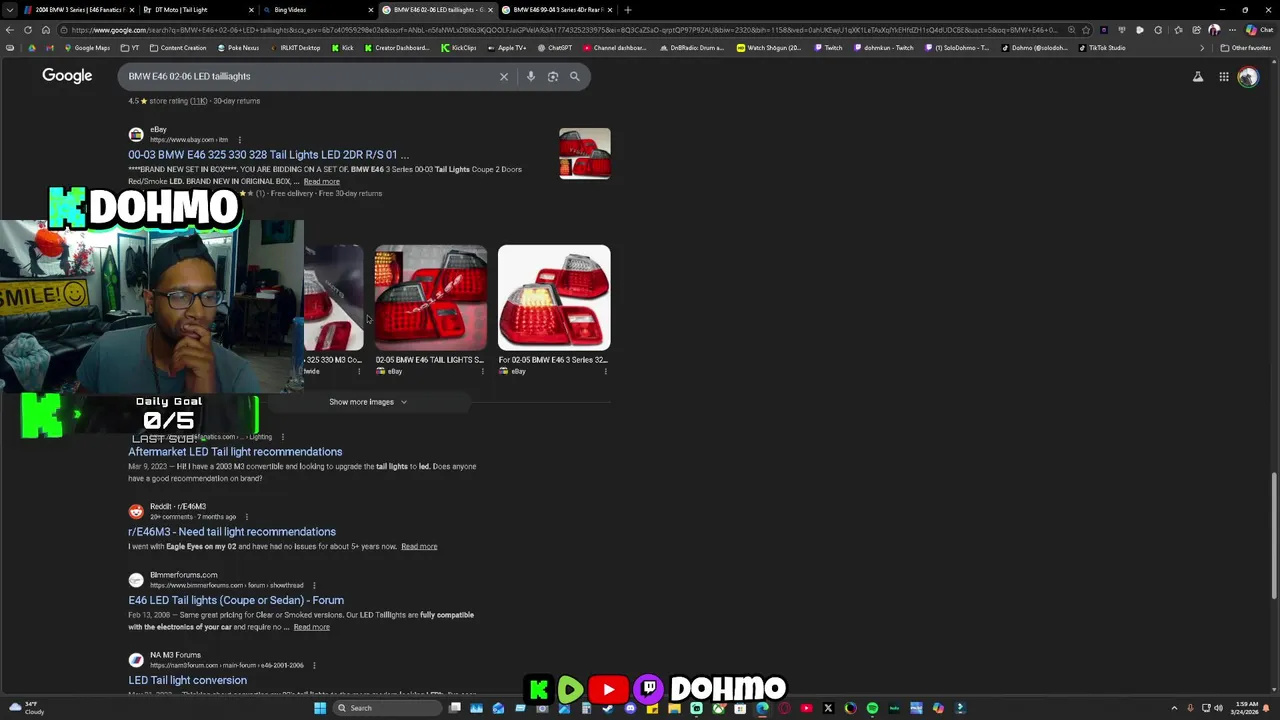Open Search Labs flask icon
This screenshot has height=720, width=1280.
pyautogui.click(x=1198, y=76)
